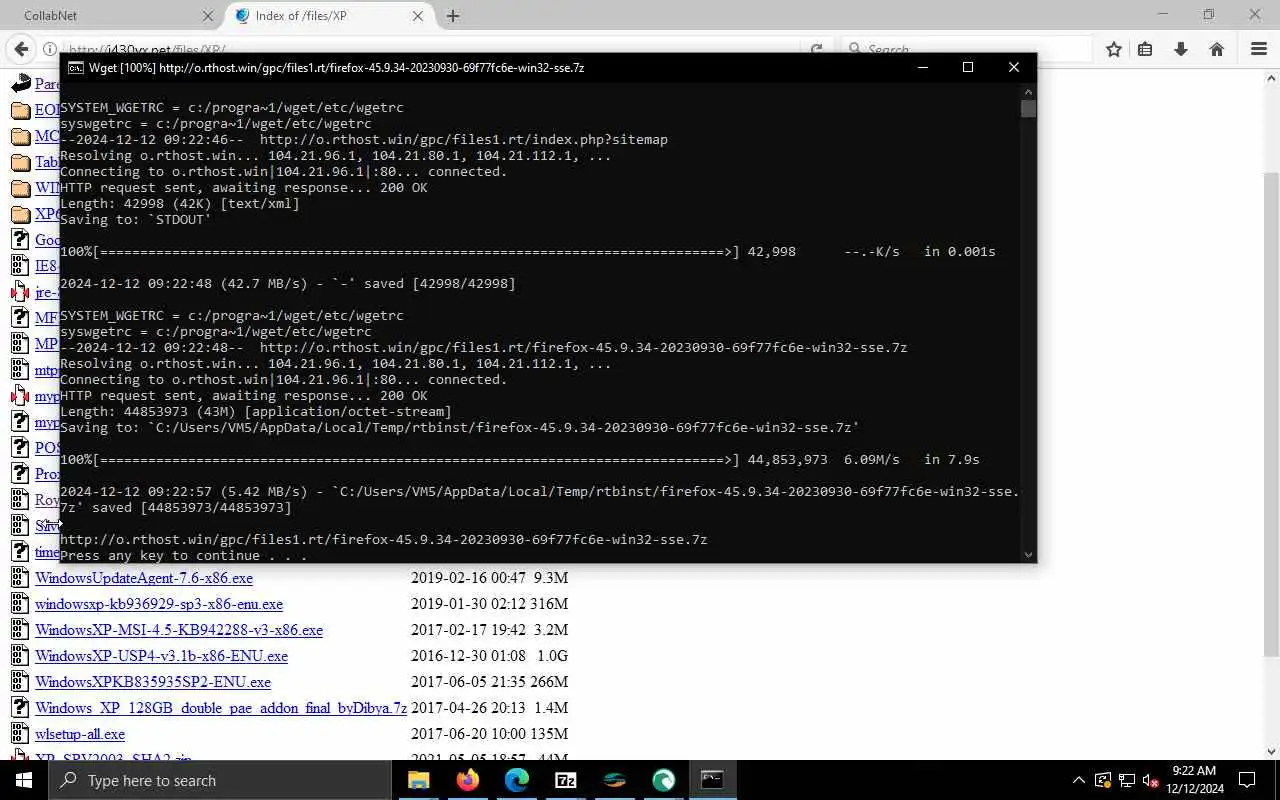1280x800 pixels.
Task: Download WindowsXP-MSI-4.5-KB942288-v3-x86.exe
Action: (x=179, y=630)
